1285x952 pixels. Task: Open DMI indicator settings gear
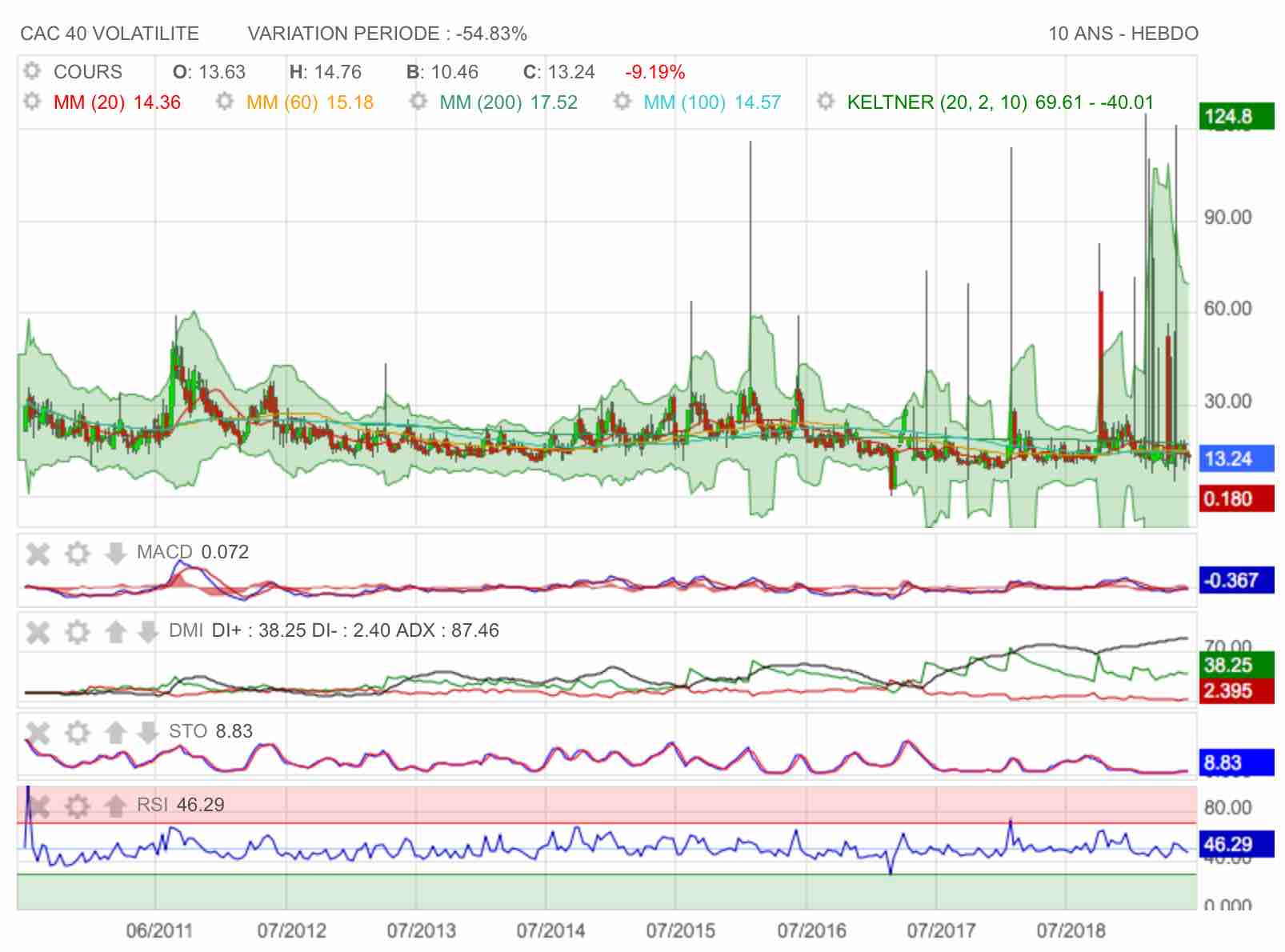pos(77,632)
